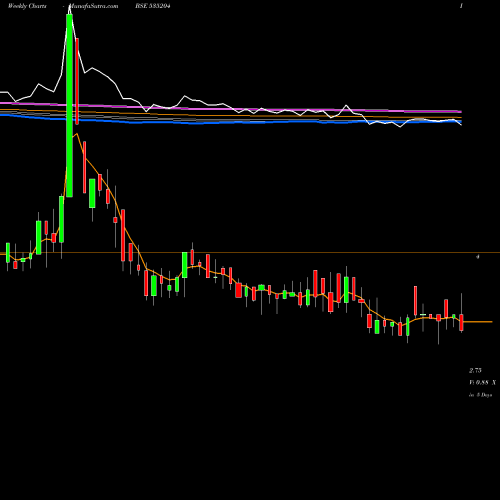500x500 pixels.
Task: Click the 'Weekly Charts' title text
Action: [x=27, y=6]
